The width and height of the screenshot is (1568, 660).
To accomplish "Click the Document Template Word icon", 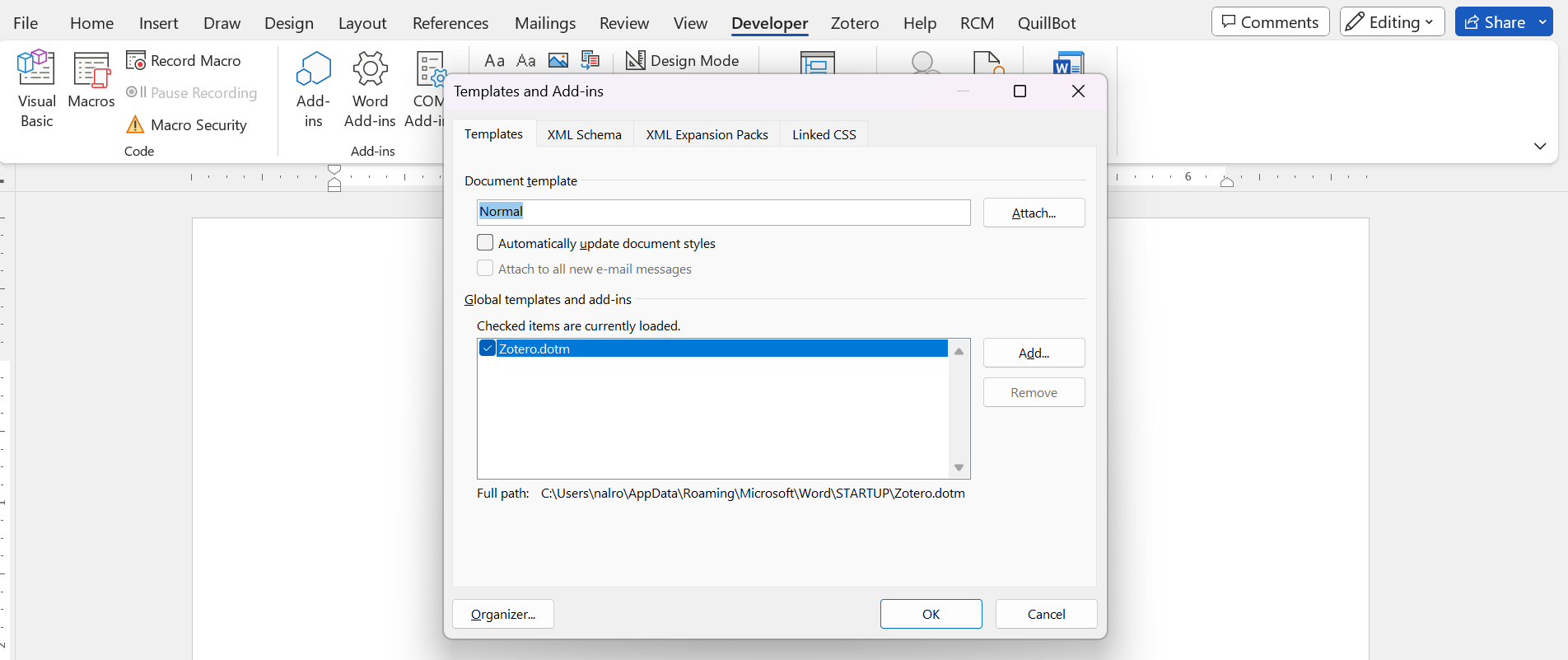I will coord(1068,63).
